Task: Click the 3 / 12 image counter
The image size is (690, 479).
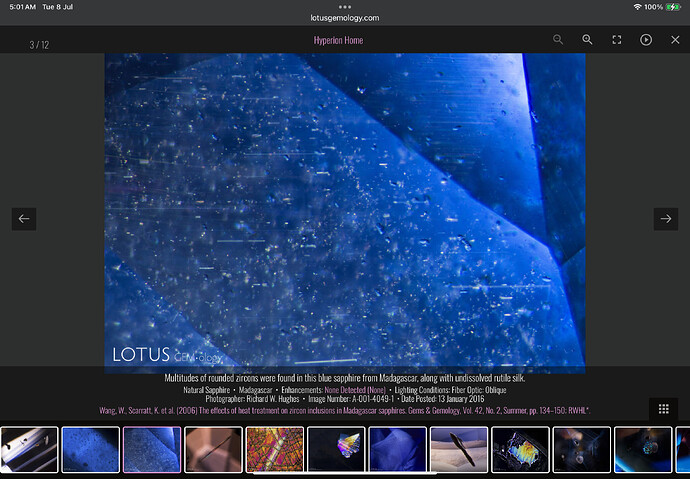Action: pyautogui.click(x=39, y=45)
